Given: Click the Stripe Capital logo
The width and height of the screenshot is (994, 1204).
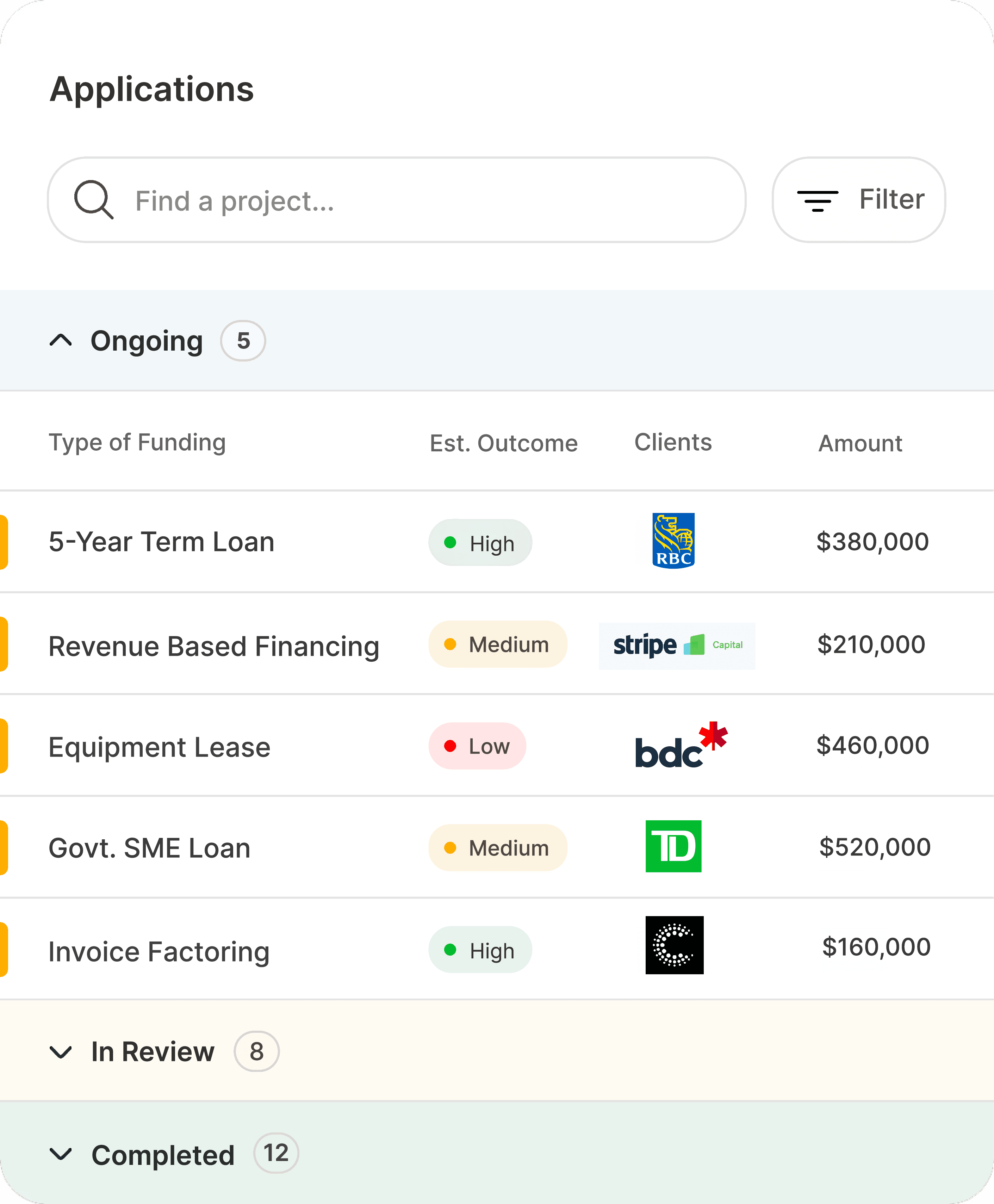Looking at the screenshot, I should tap(677, 646).
